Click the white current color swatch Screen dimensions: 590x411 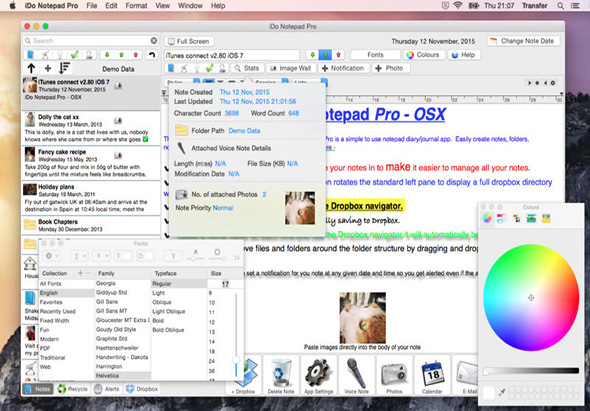pos(489,393)
